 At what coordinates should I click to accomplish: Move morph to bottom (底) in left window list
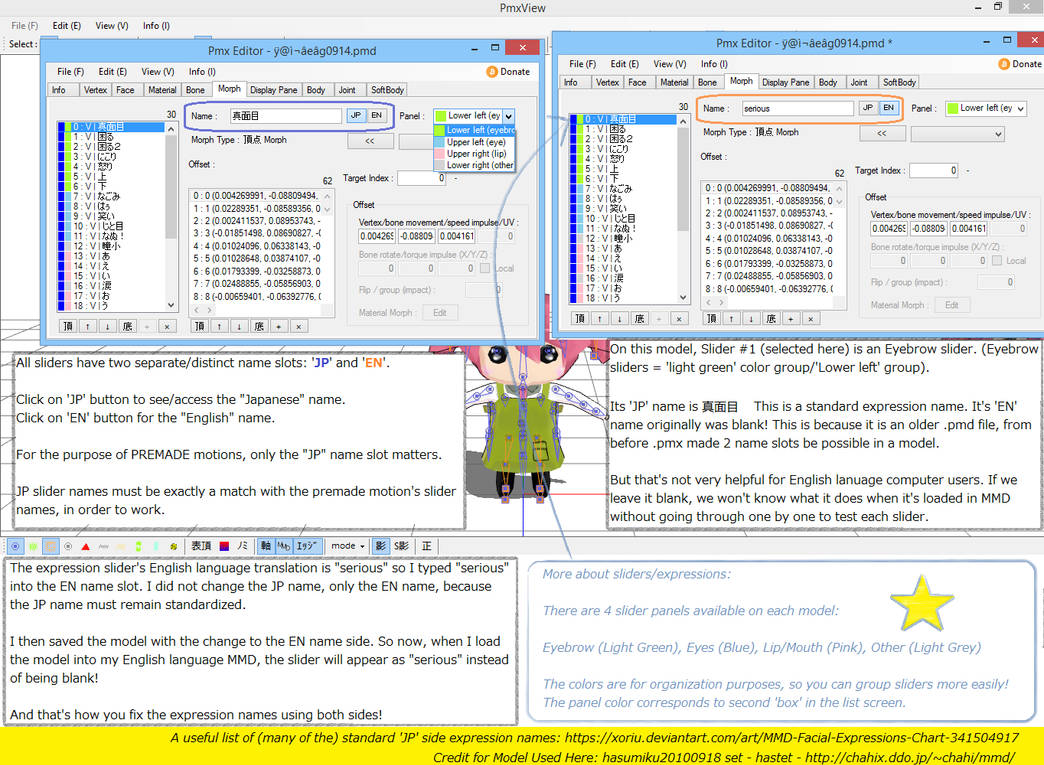point(127,326)
